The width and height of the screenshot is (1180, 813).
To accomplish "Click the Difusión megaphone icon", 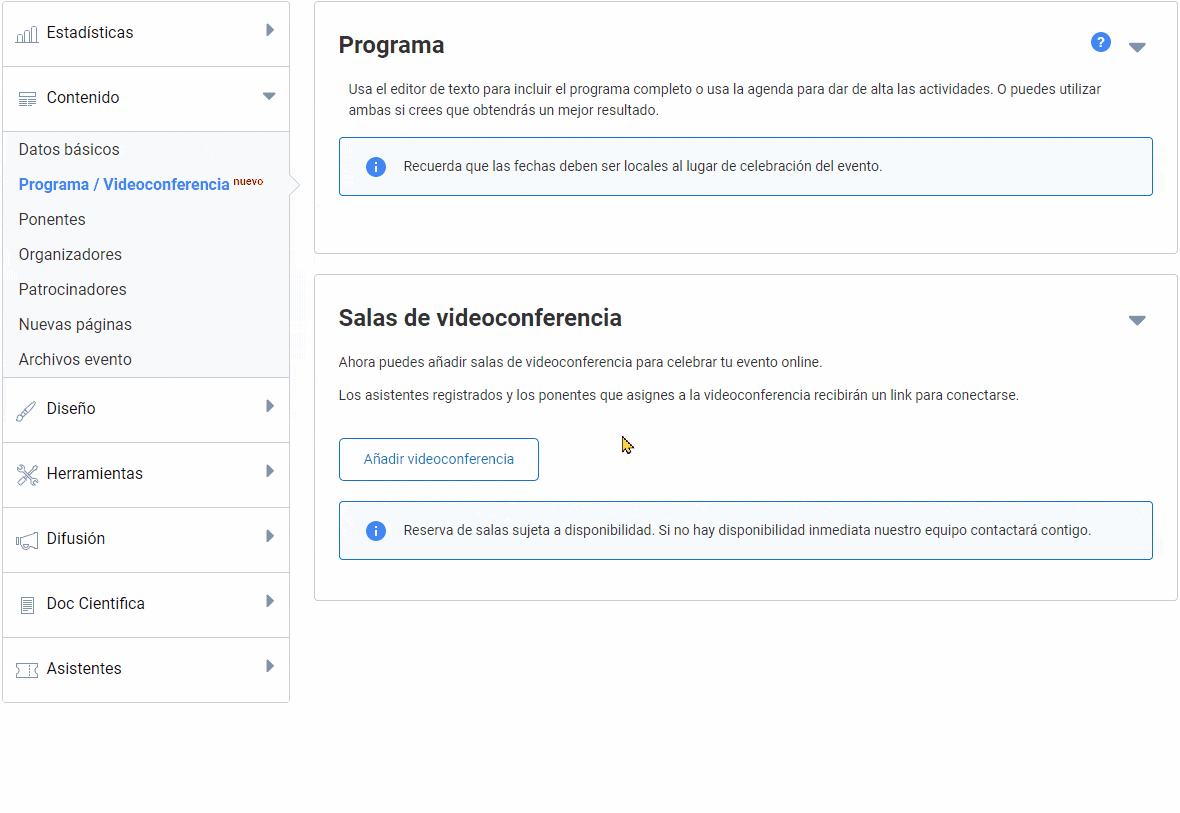I will tap(27, 540).
